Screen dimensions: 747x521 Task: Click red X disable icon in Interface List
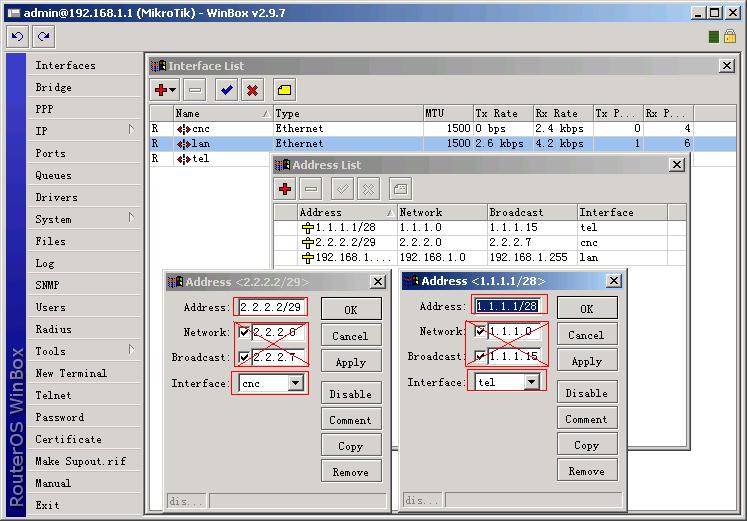(x=253, y=91)
